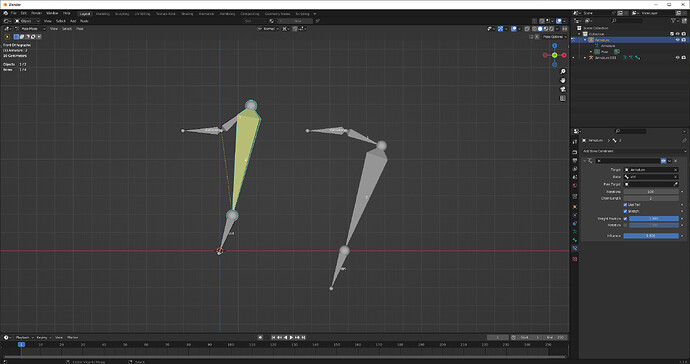690x364 pixels.
Task: Hide Collection via its eye icon
Action: [678, 34]
